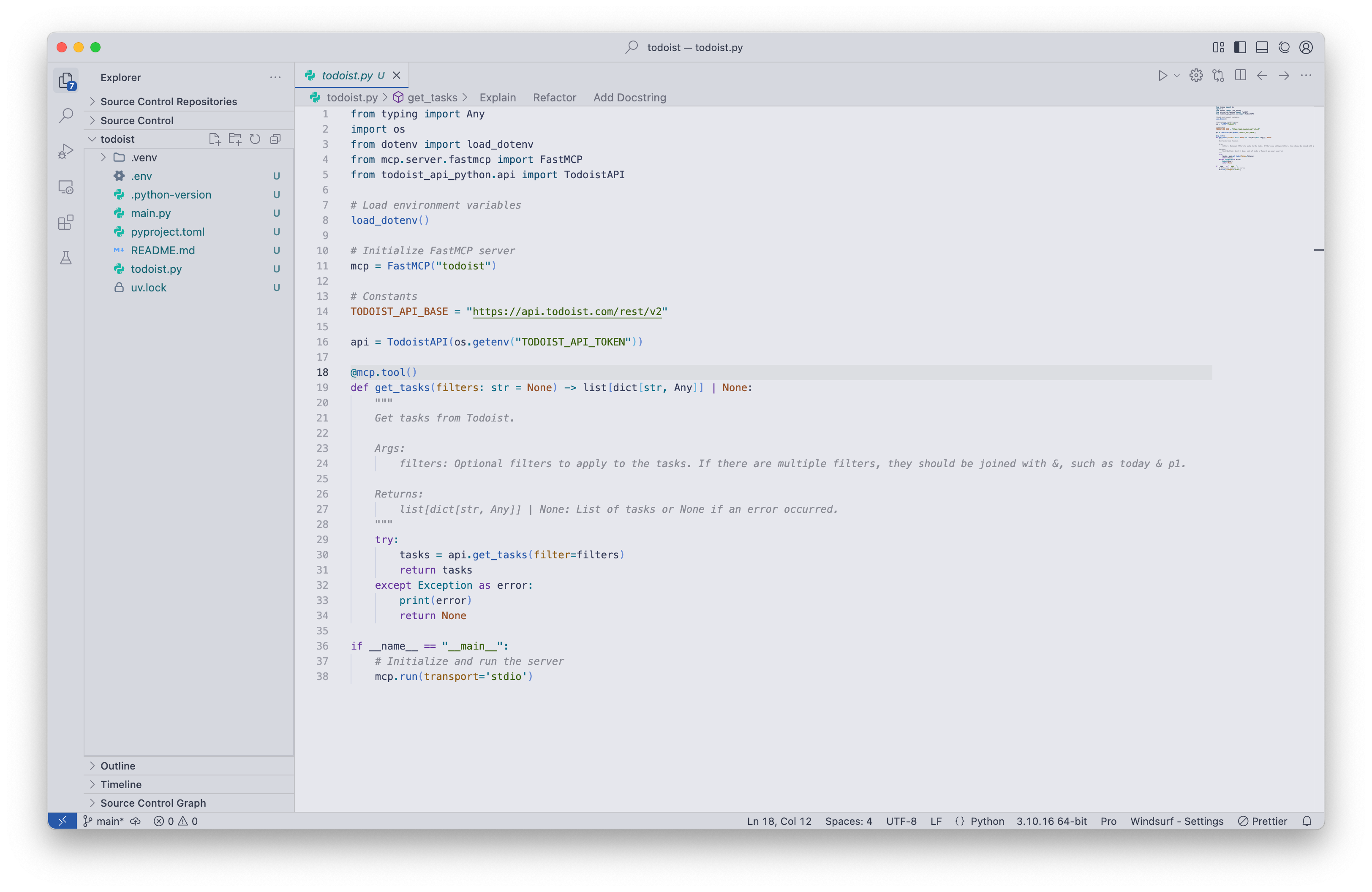Viewport: 1372px width, 892px height.
Task: Open Remote Explorer view
Action: (x=66, y=187)
